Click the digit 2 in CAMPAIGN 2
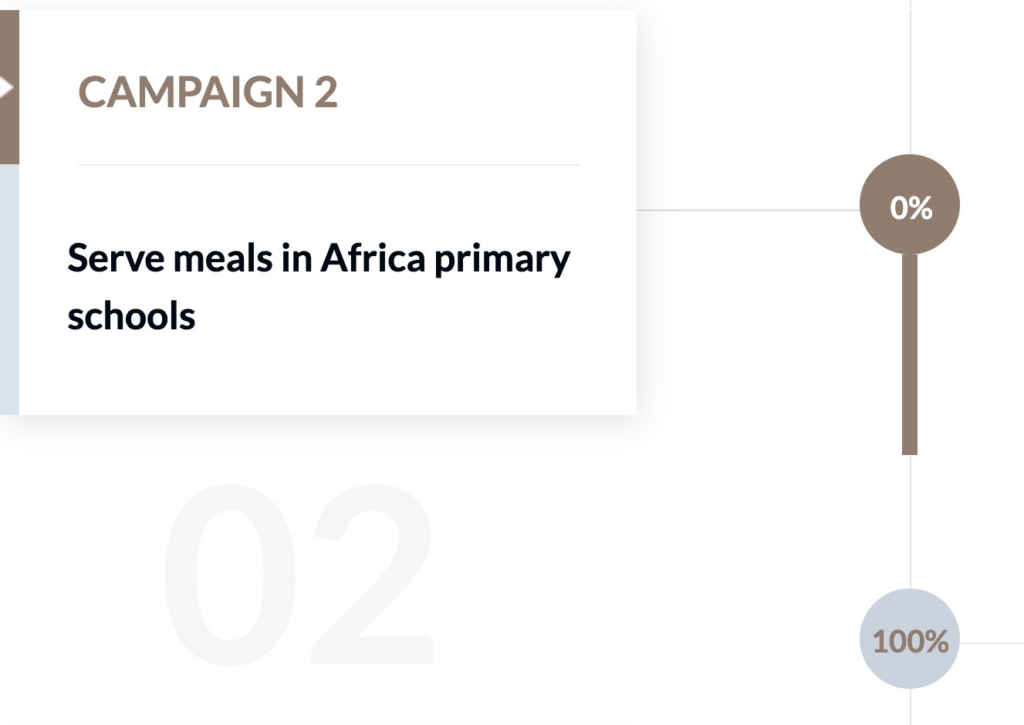The height and width of the screenshot is (725, 1024). pos(325,93)
